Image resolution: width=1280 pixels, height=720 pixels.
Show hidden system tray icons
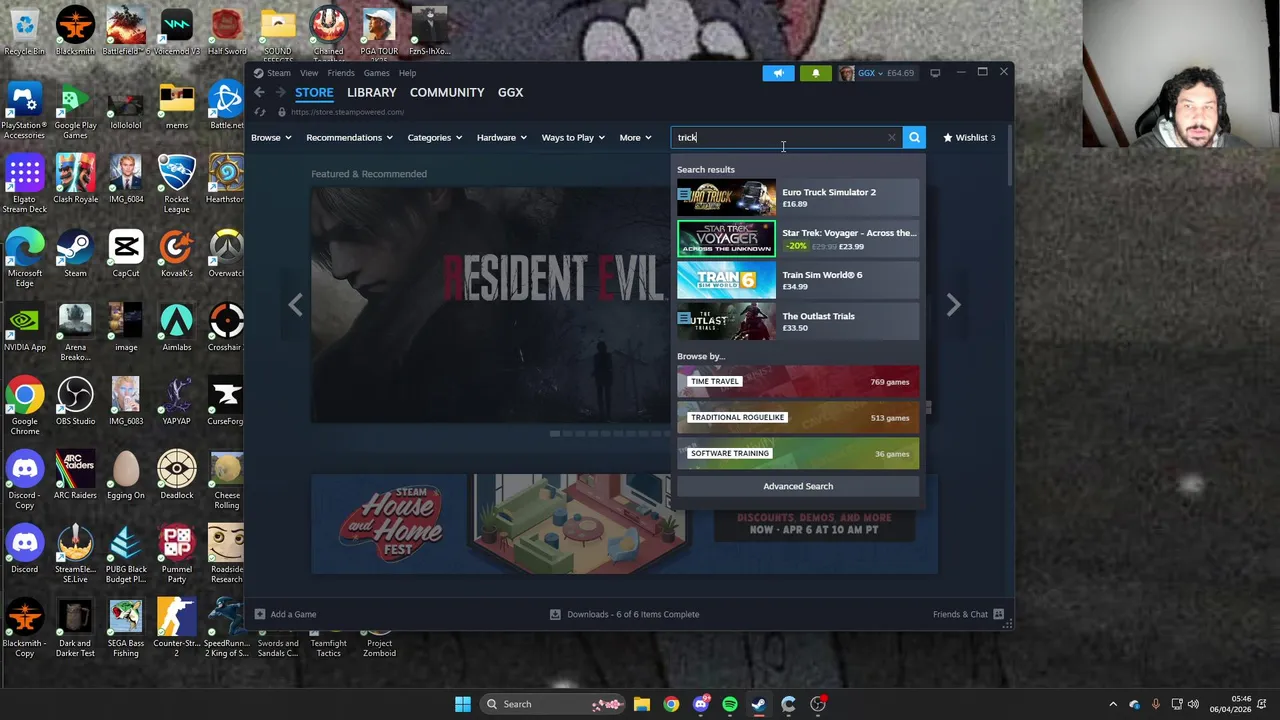click(1113, 704)
